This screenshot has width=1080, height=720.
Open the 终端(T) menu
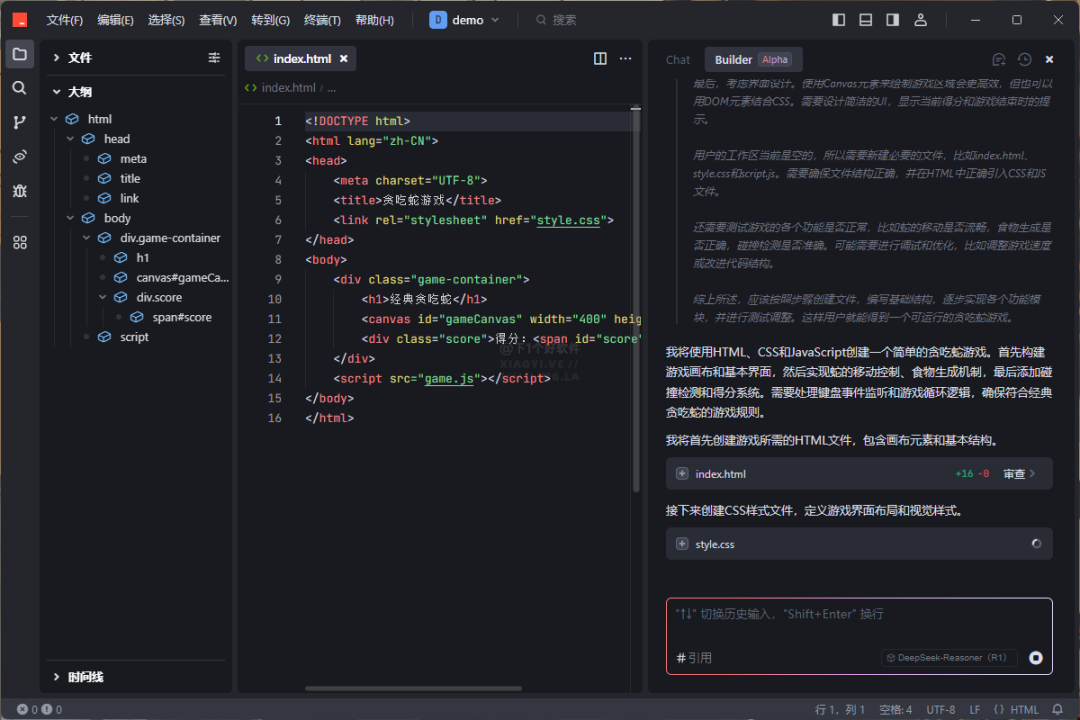coord(322,20)
